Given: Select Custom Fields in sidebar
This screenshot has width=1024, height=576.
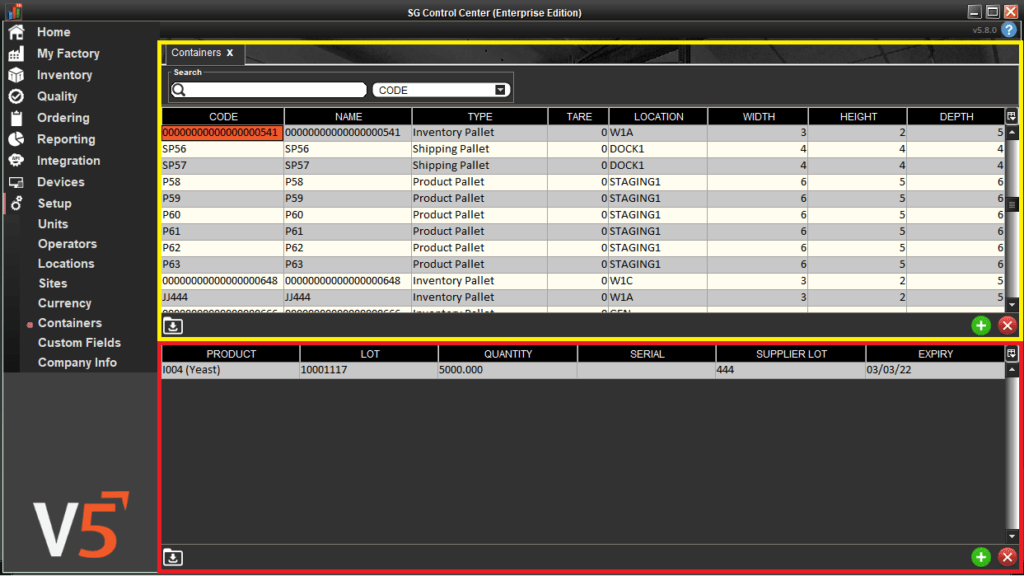Looking at the screenshot, I should pyautogui.click(x=79, y=343).
